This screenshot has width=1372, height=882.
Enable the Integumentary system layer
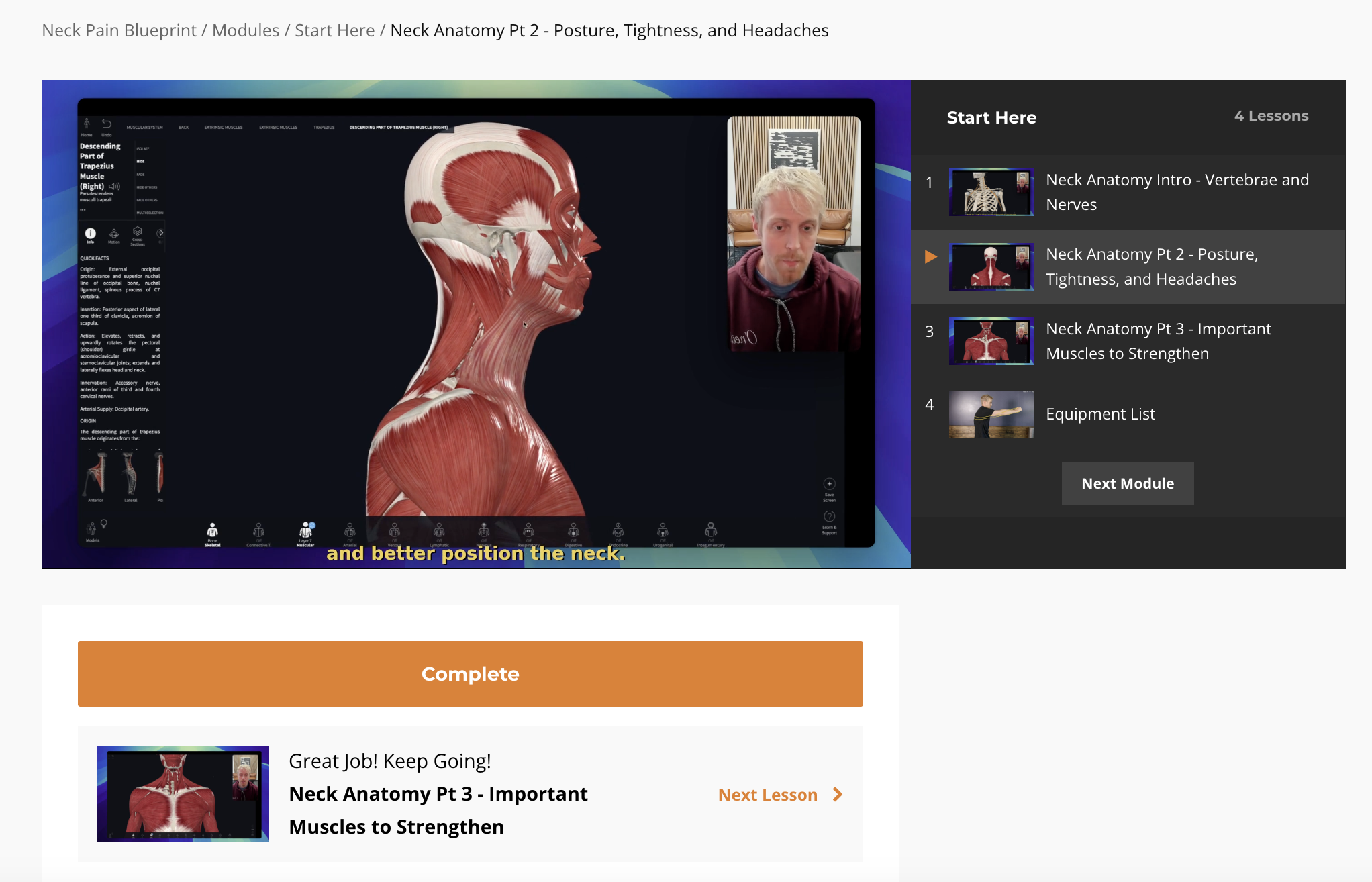710,530
